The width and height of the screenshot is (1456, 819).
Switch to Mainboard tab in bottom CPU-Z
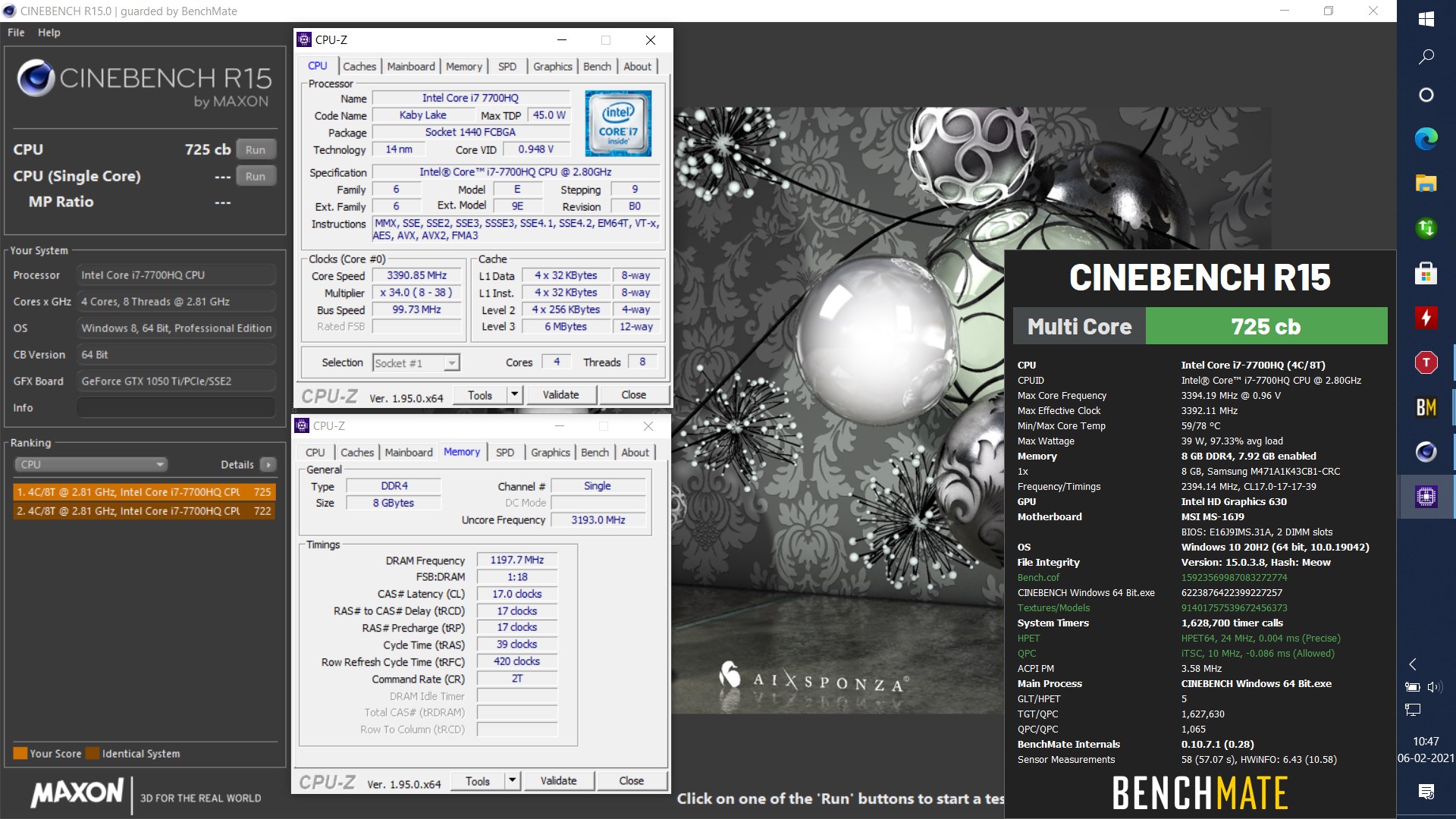coord(409,453)
